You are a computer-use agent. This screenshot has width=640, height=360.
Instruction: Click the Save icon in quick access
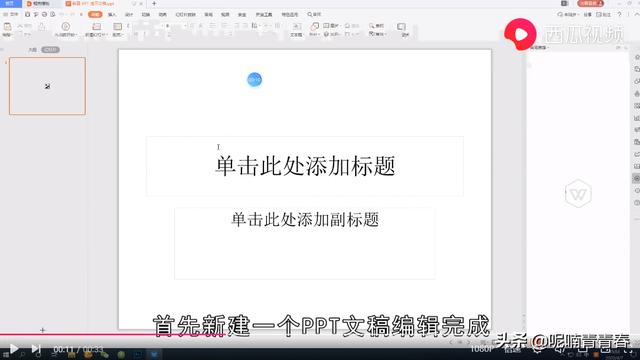coord(27,14)
